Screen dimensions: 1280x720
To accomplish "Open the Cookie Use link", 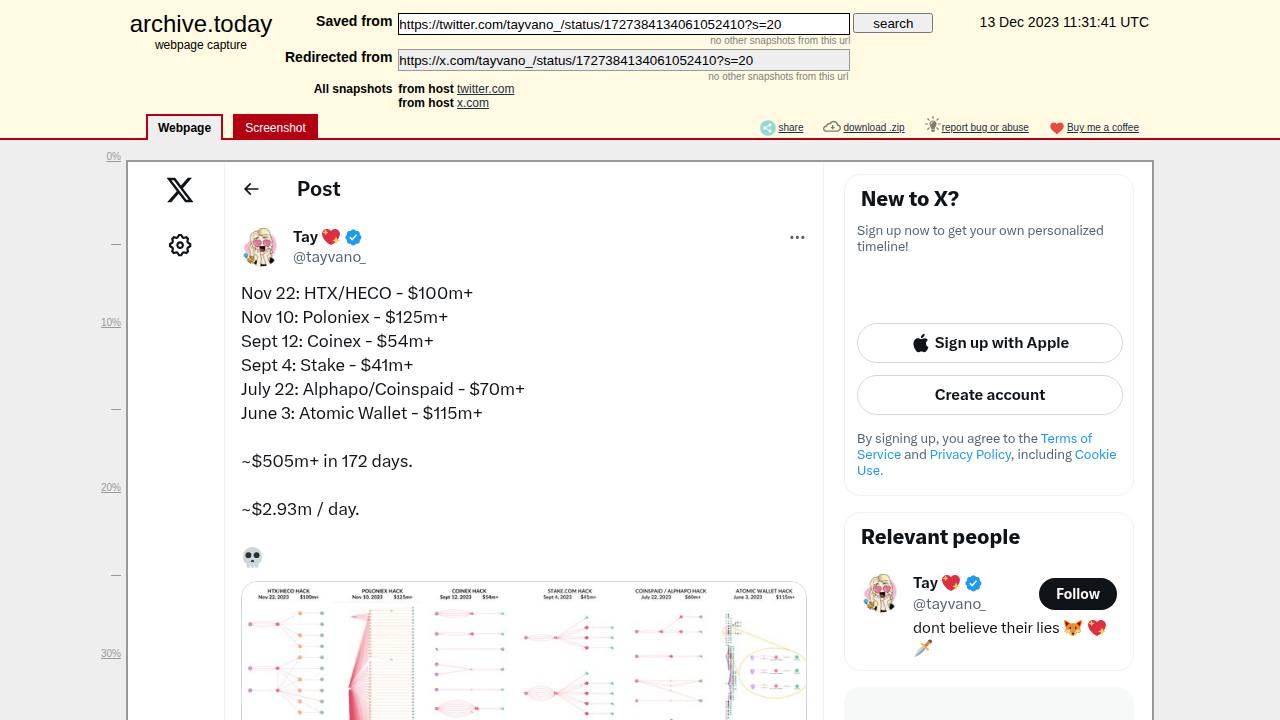I will (986, 462).
